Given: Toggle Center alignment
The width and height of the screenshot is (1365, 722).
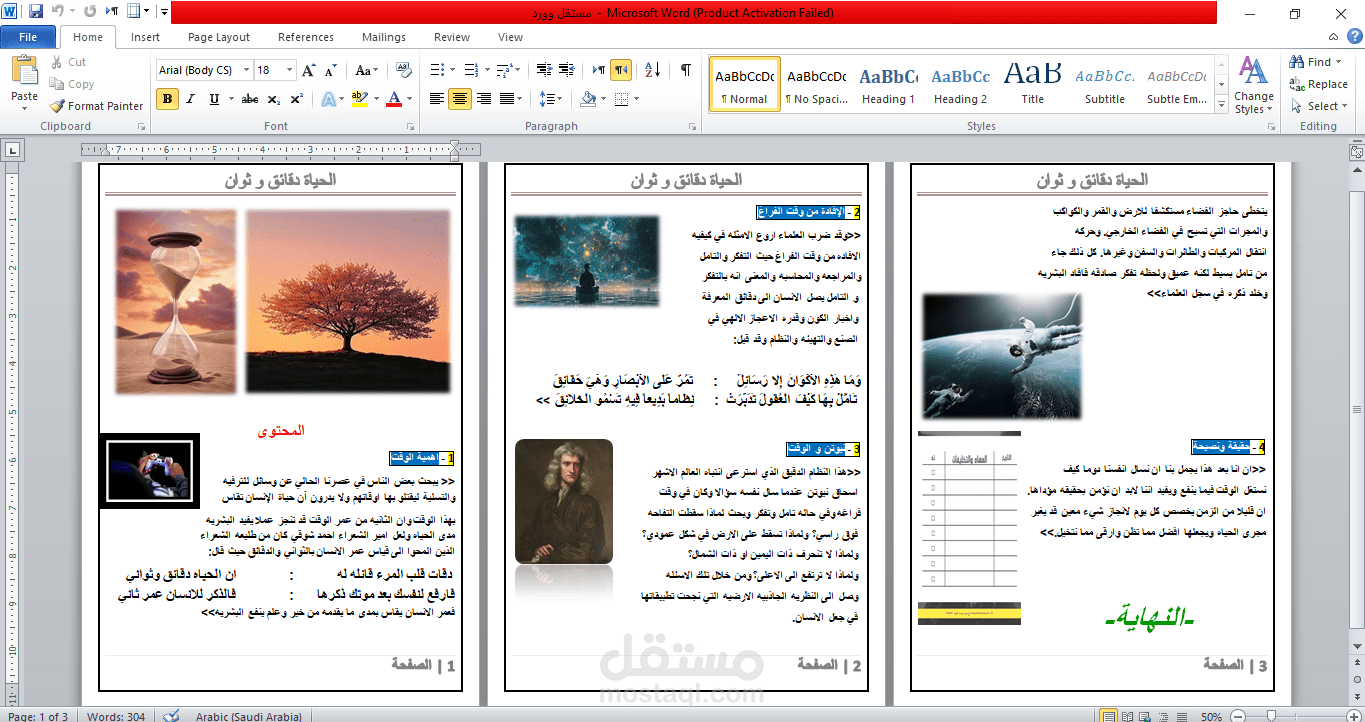Looking at the screenshot, I should tap(460, 99).
